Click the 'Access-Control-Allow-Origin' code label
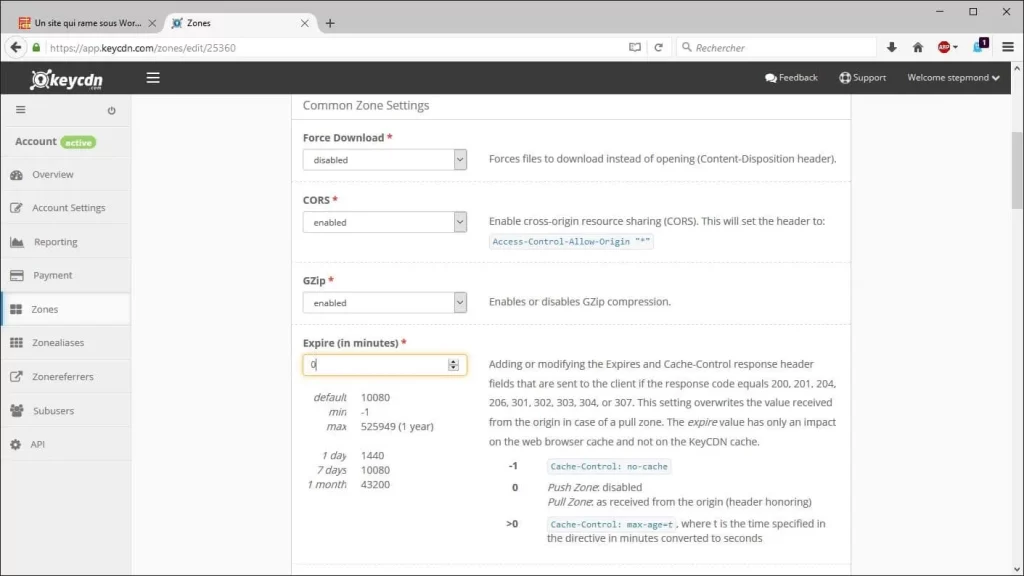Viewport: 1024px width, 576px height. 571,242
